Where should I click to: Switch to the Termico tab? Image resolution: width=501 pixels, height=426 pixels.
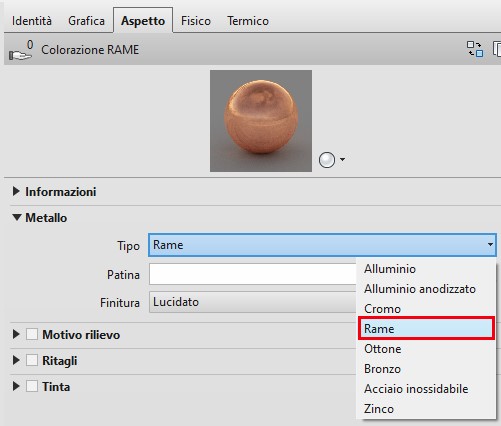click(248, 21)
